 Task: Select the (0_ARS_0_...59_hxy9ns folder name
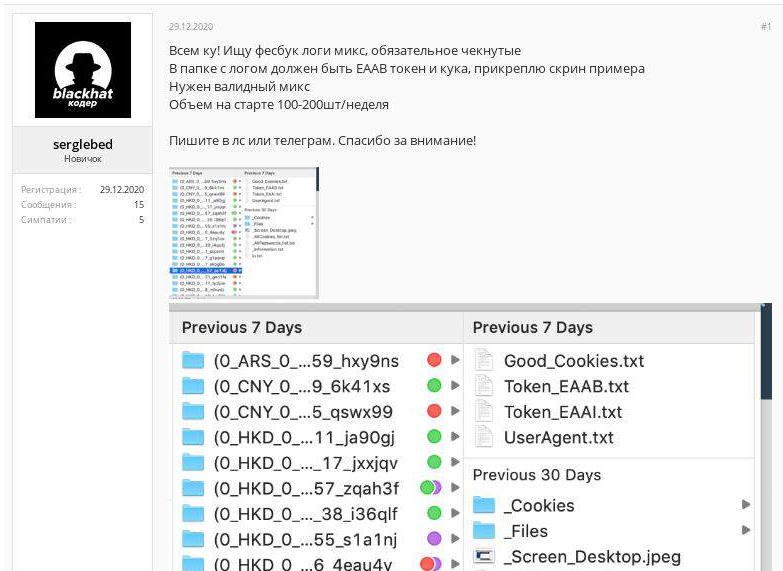tap(306, 361)
